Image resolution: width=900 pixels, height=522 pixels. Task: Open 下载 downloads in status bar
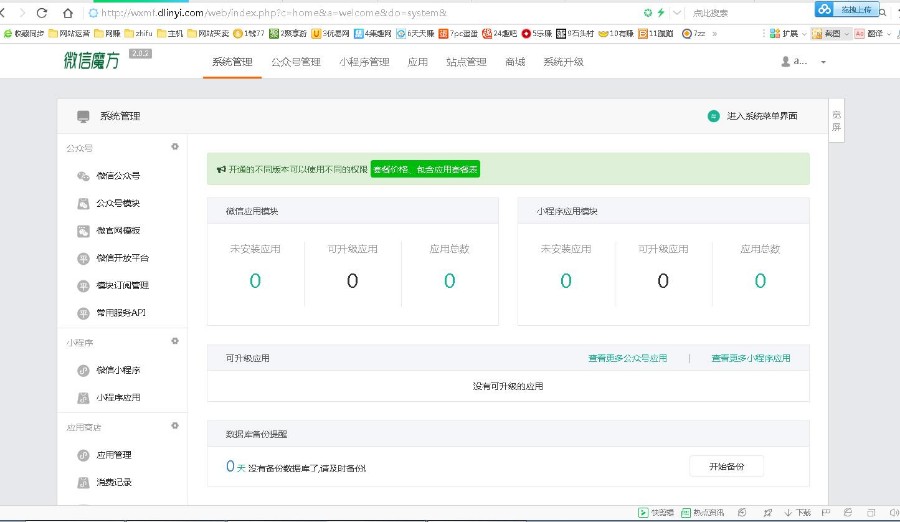(798, 513)
